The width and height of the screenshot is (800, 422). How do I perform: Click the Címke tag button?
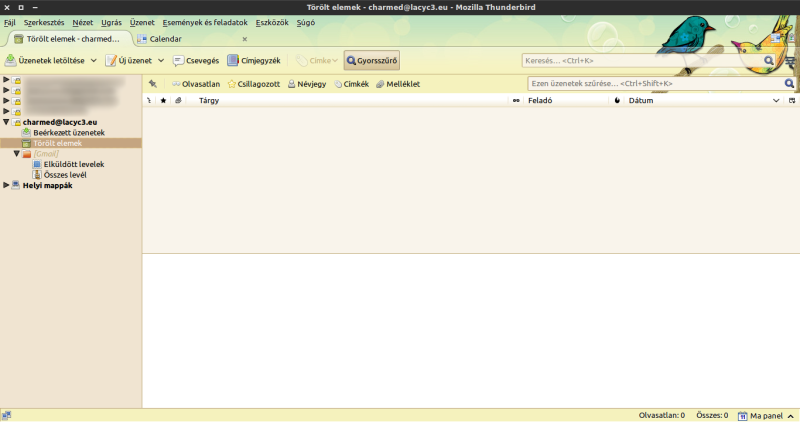click(x=316, y=60)
